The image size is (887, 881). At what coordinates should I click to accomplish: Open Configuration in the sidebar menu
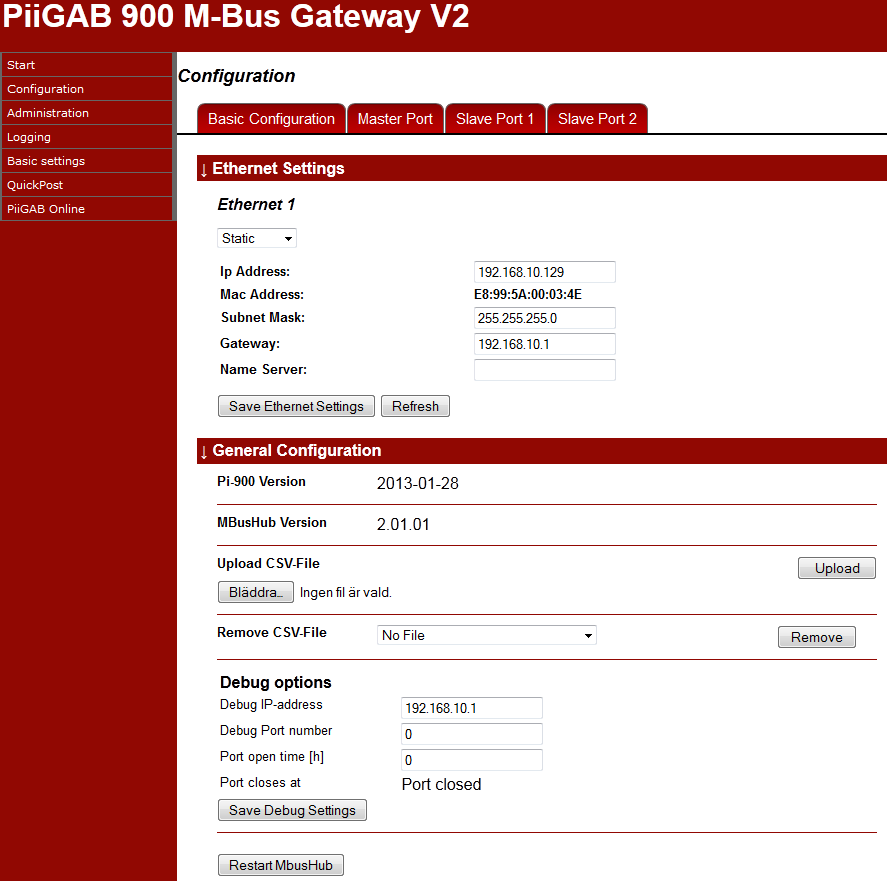(87, 89)
